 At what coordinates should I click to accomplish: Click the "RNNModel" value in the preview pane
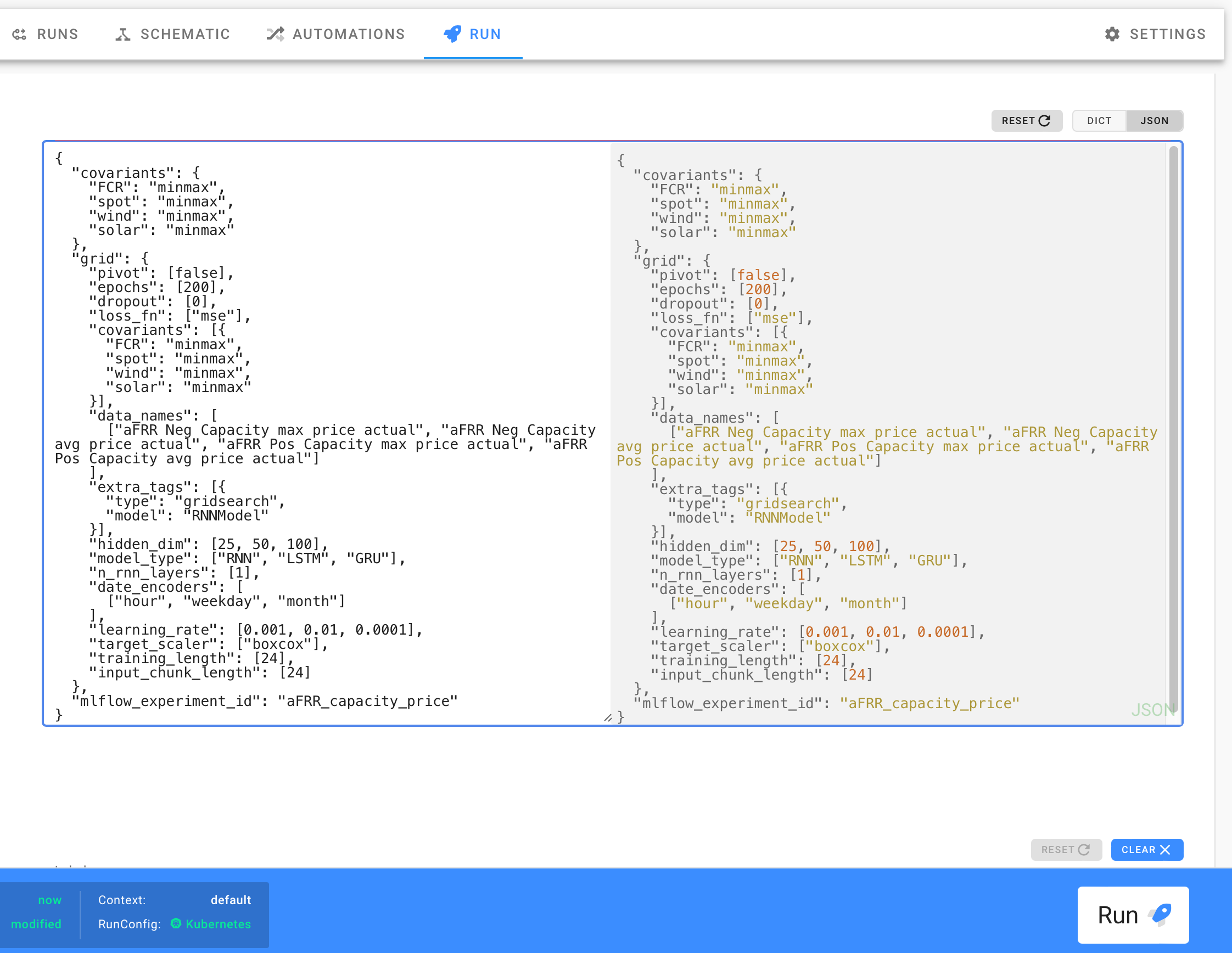788,518
